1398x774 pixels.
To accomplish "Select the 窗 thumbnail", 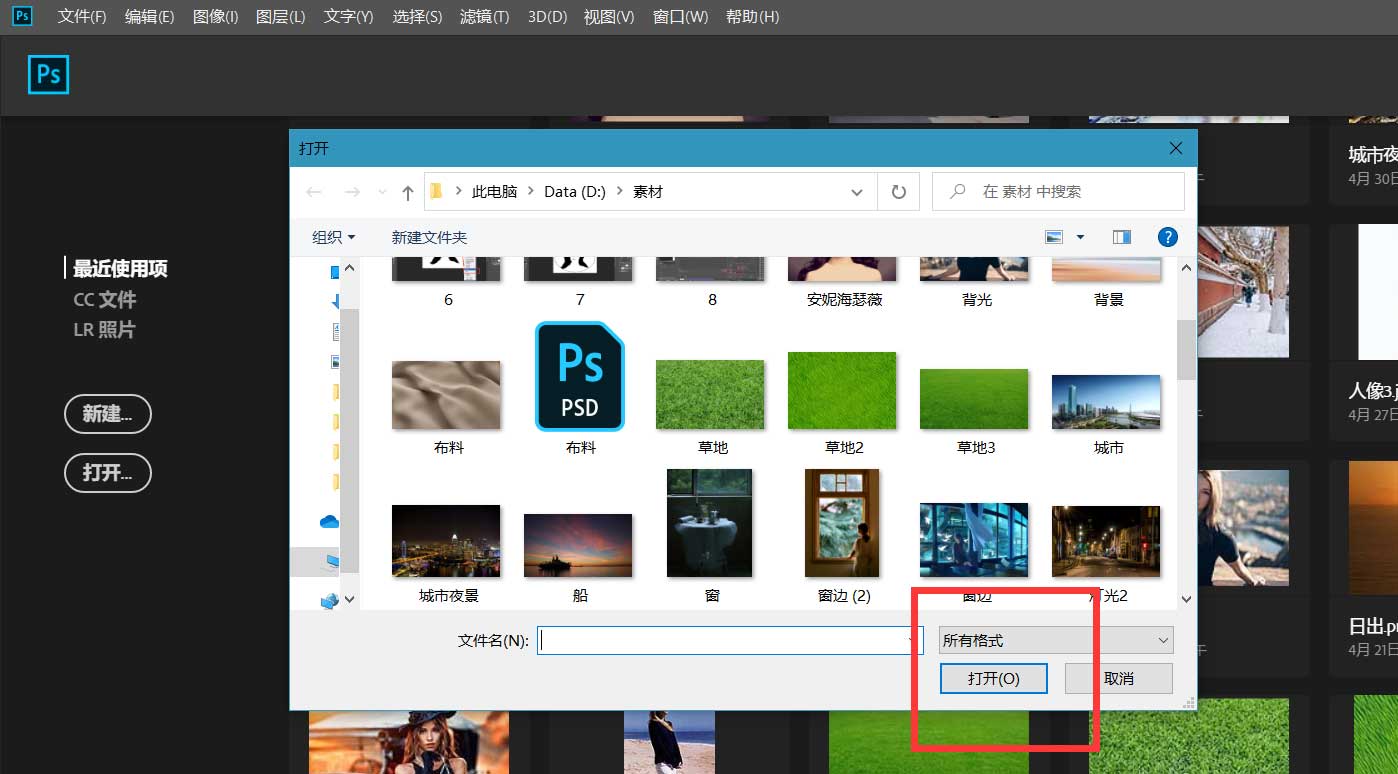I will tap(710, 523).
